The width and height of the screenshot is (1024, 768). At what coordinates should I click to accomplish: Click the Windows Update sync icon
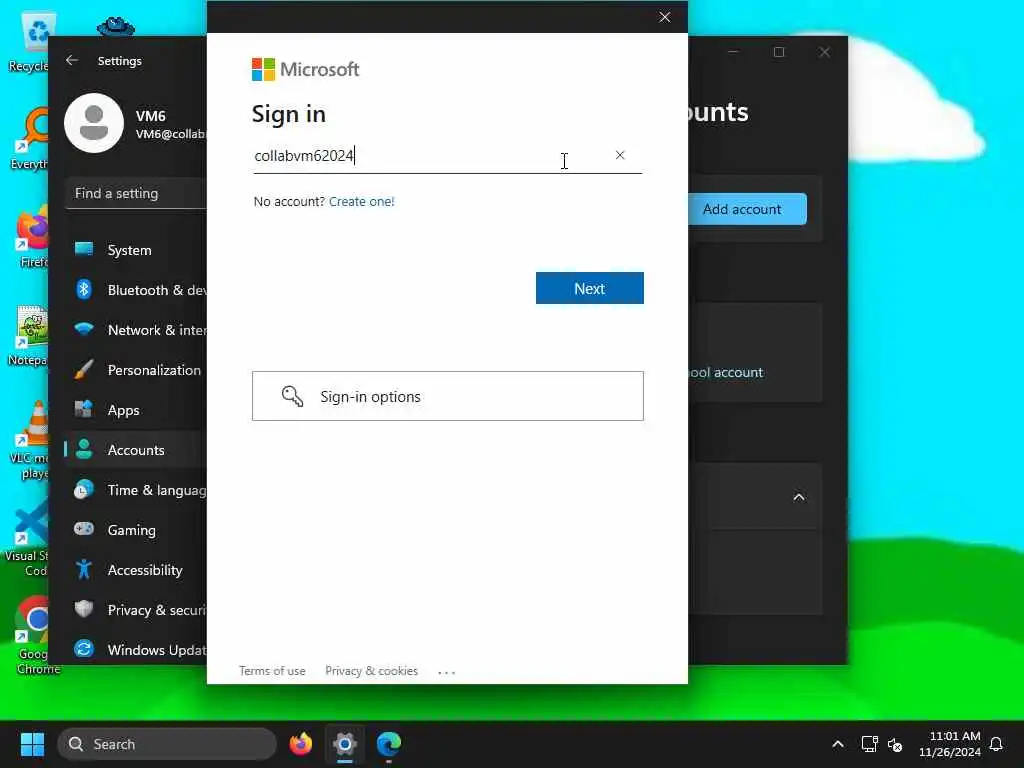click(84, 648)
